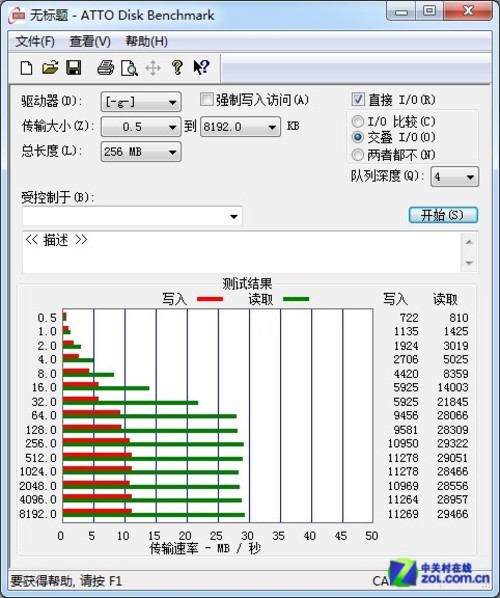Open Print Preview magnifier icon

pyautogui.click(x=129, y=68)
